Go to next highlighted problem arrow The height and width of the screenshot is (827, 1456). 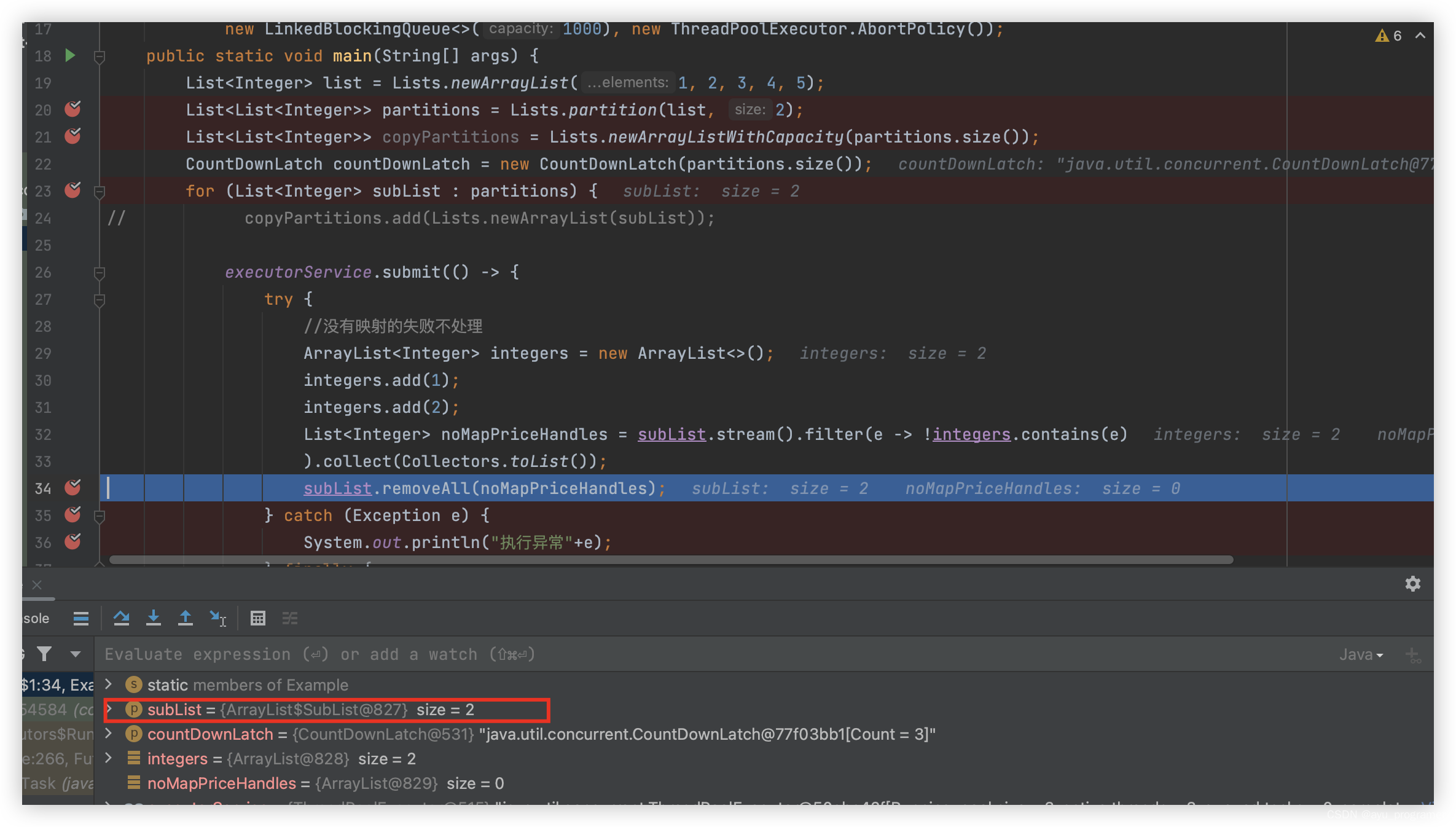1420,36
